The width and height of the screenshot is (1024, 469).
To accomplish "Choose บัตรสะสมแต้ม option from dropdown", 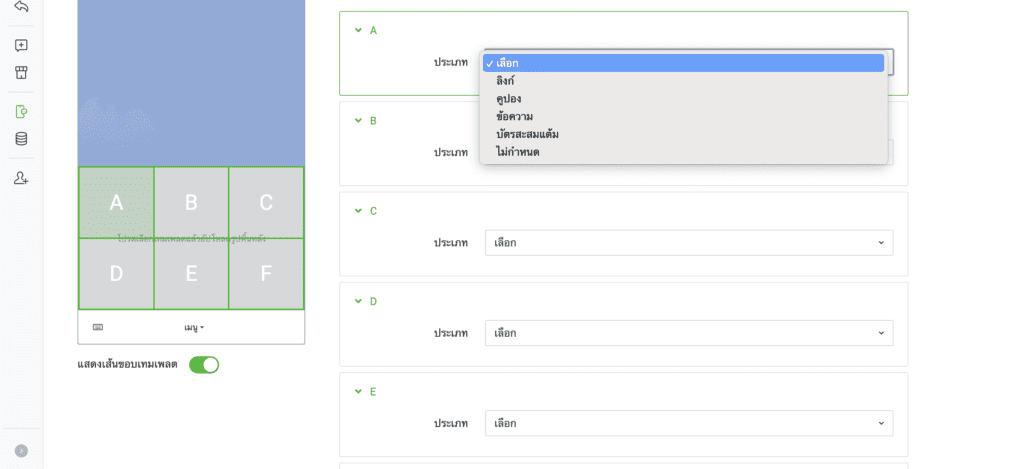I will 683,134.
